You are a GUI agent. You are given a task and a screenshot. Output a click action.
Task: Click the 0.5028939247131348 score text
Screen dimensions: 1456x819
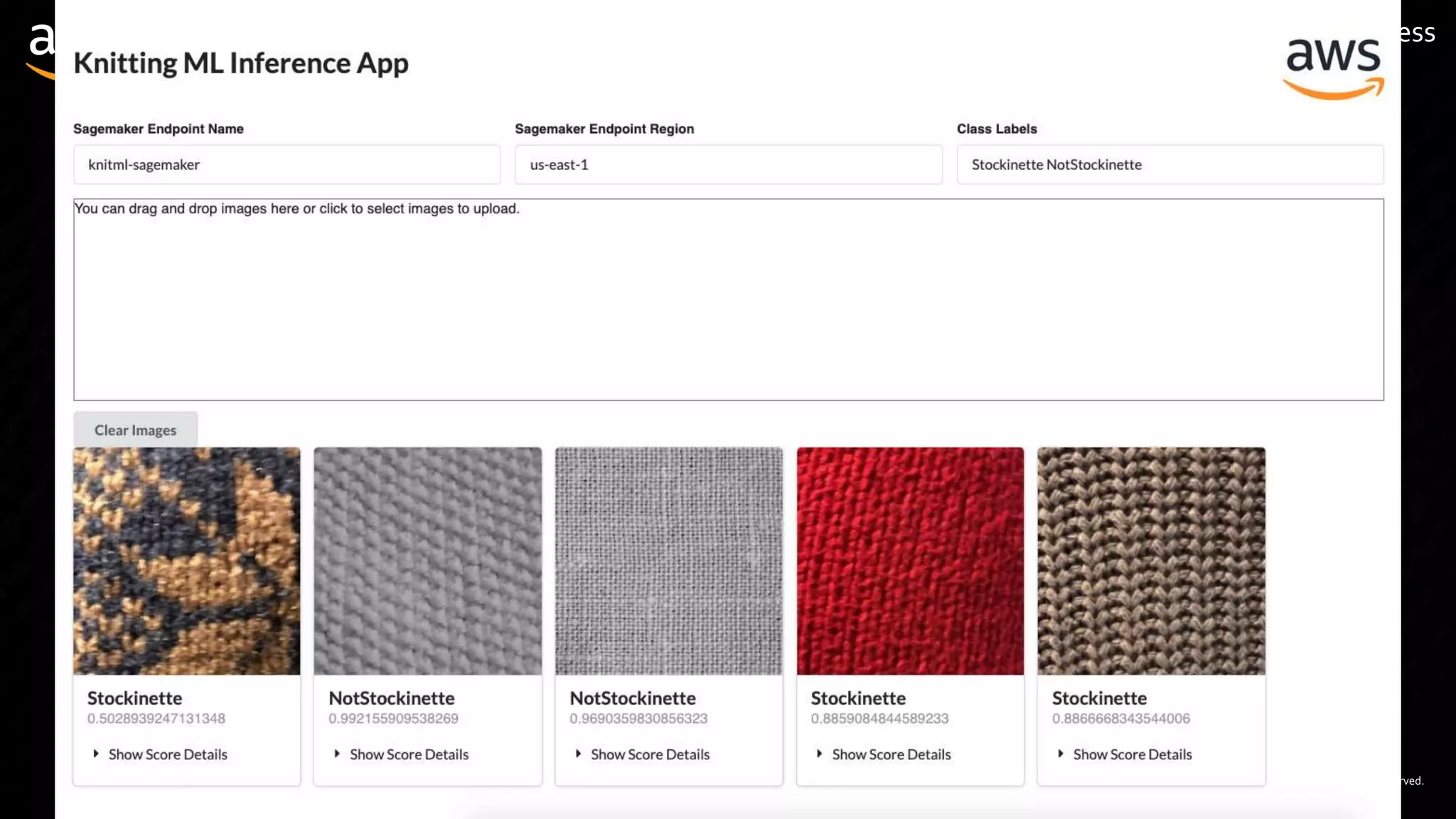pyautogui.click(x=156, y=719)
